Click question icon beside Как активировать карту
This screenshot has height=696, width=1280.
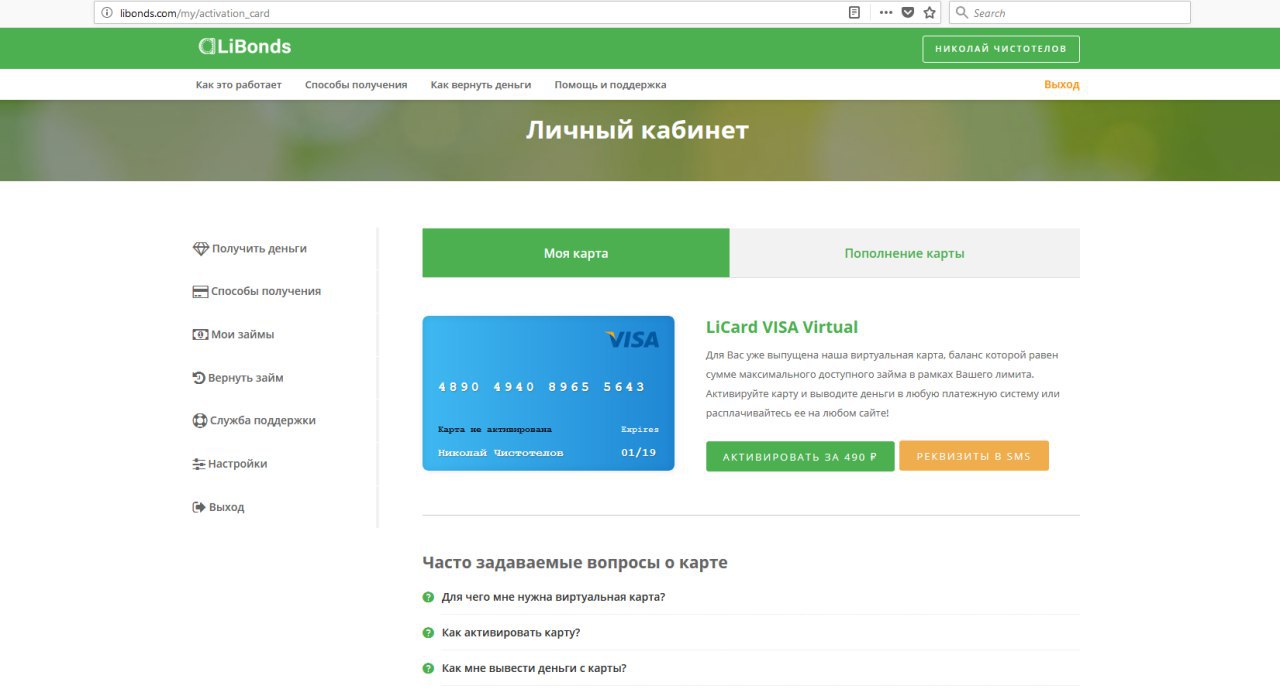click(428, 633)
